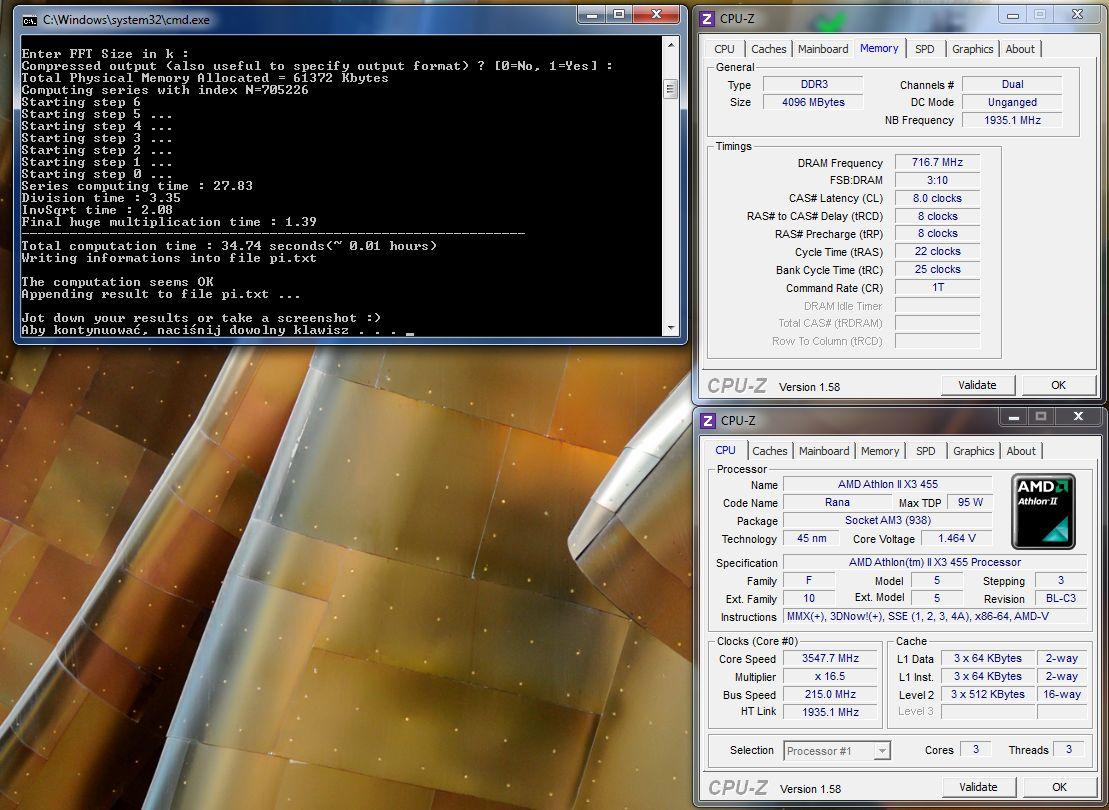Click the Specification AMD Athlon(tm) II X3 field
1109x810 pixels.
935,563
